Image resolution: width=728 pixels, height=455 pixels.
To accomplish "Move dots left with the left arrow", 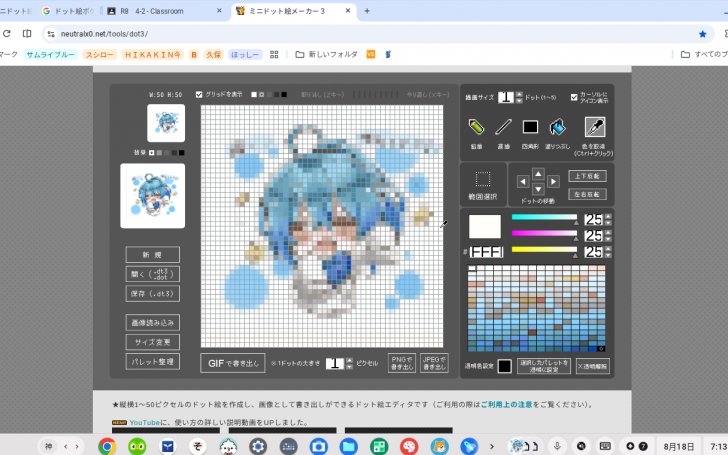I will (x=523, y=182).
